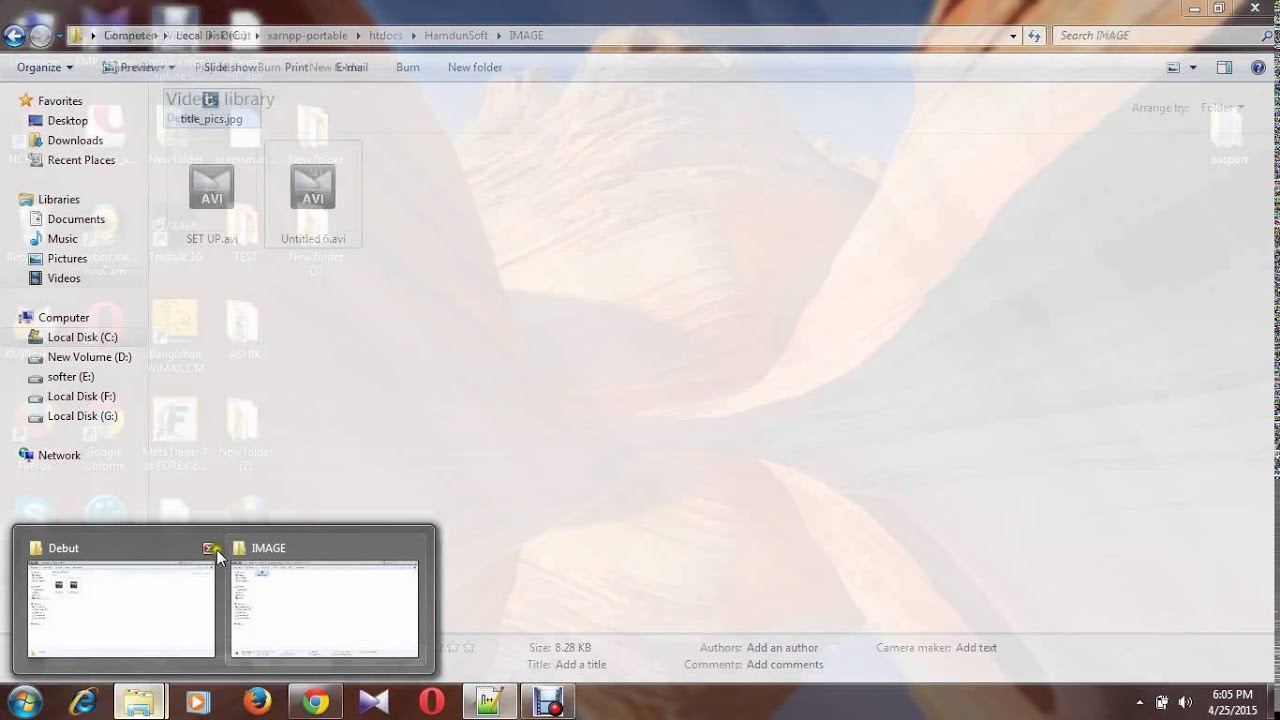This screenshot has height=720, width=1280.
Task: Click the Change your view icon
Action: click(1174, 67)
